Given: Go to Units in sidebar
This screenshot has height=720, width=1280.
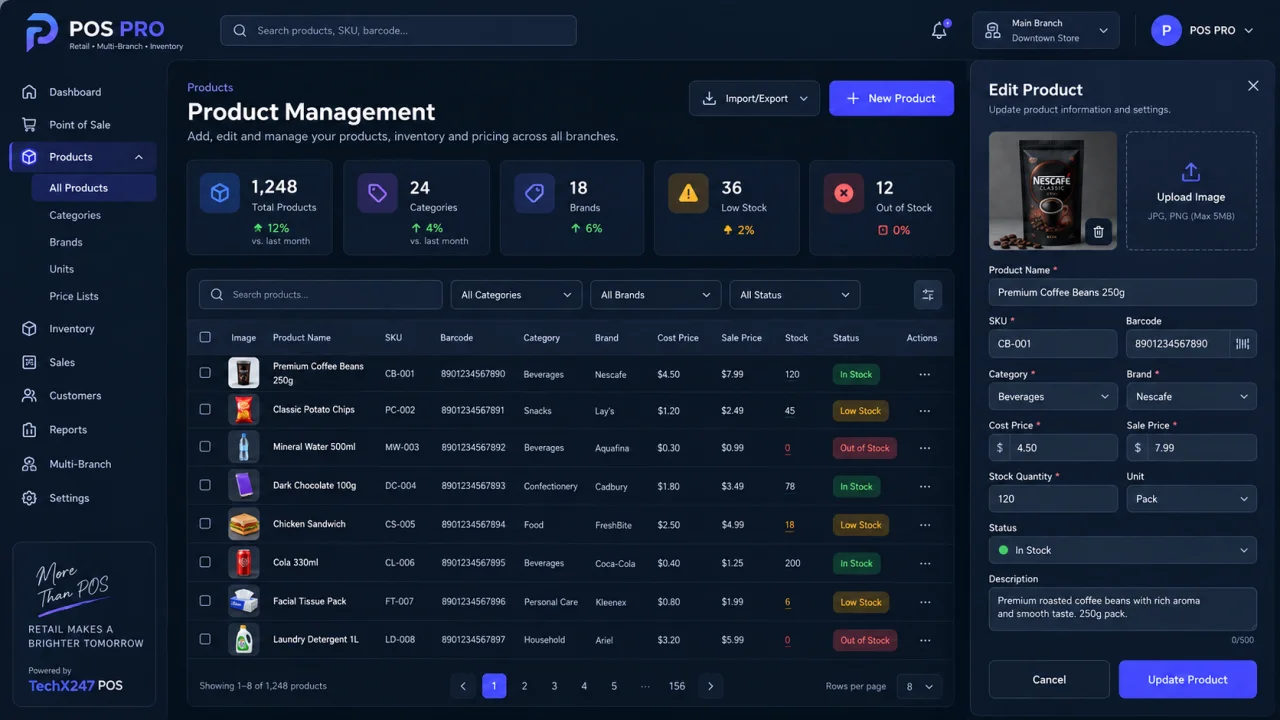Looking at the screenshot, I should pyautogui.click(x=62, y=269).
